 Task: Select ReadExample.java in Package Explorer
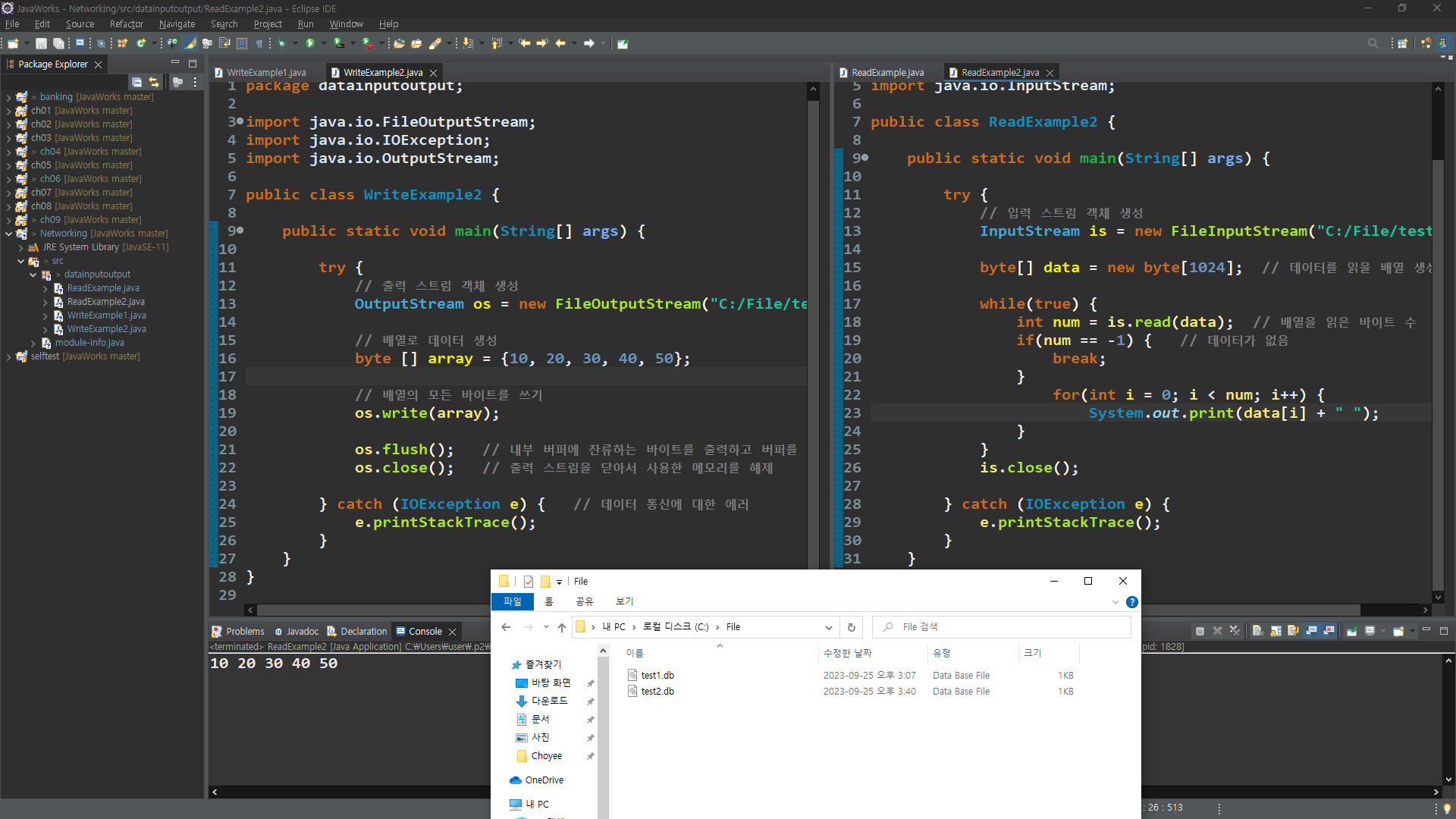point(102,288)
